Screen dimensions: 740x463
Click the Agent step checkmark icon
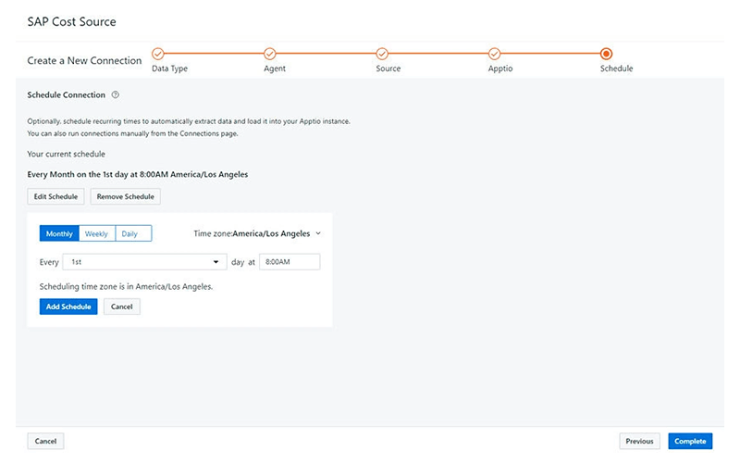270,54
